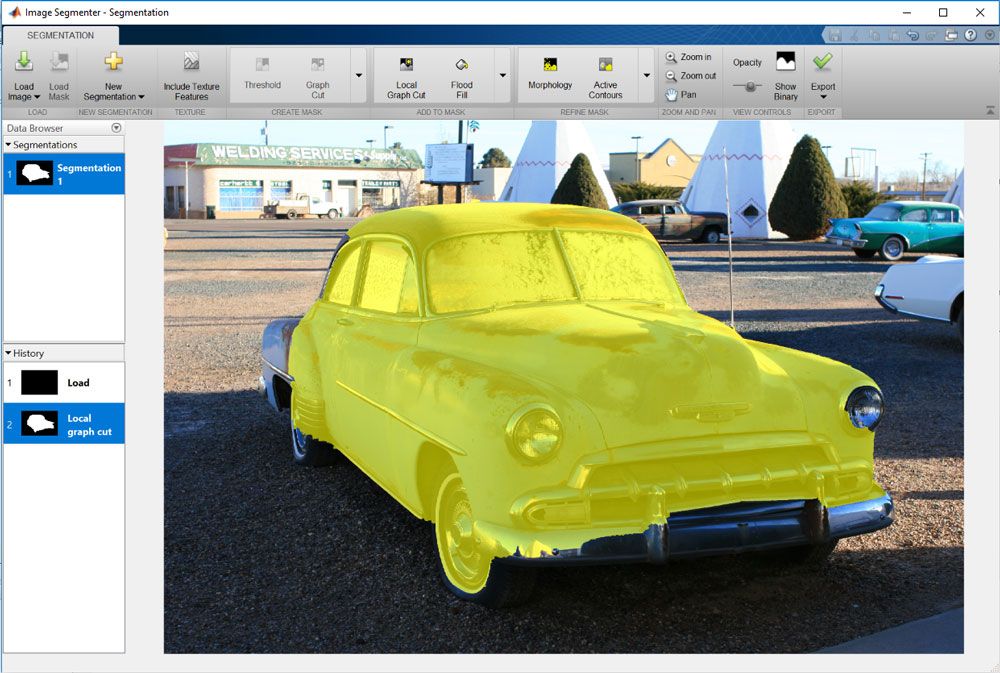Click Zoom out
Viewport: 1000px width, 673px height.
pos(691,75)
